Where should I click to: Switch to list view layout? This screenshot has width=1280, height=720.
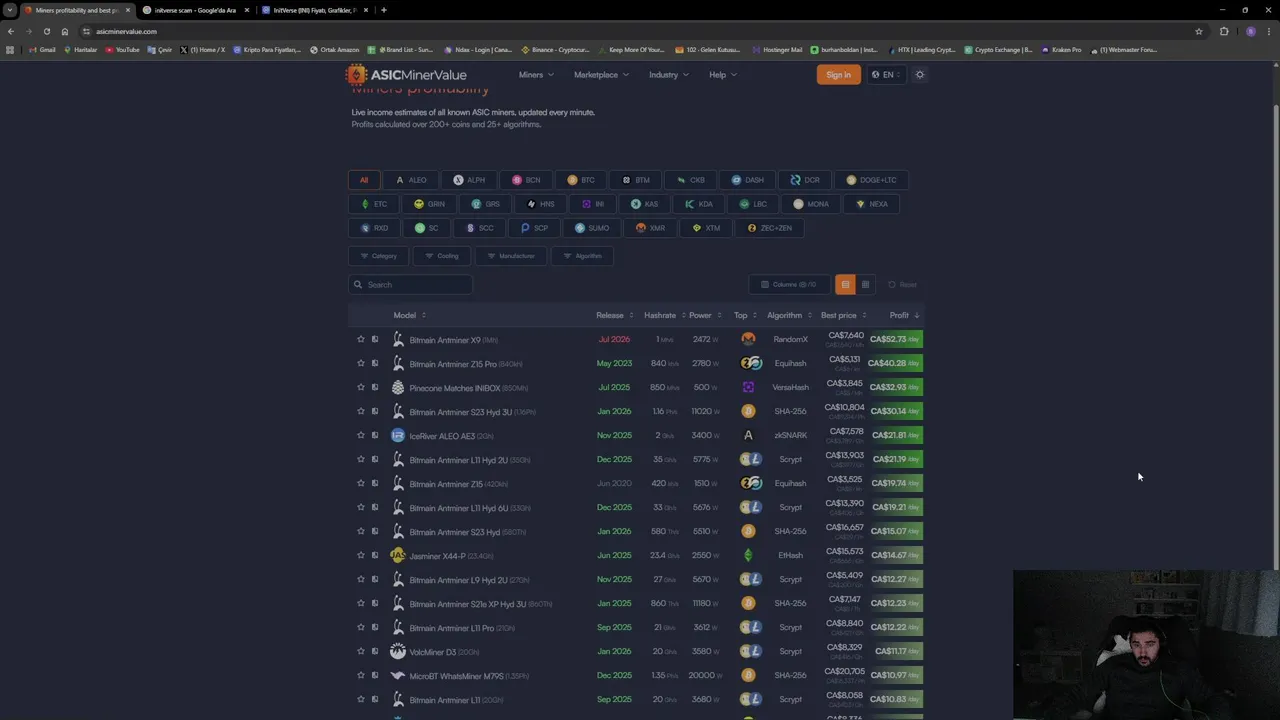click(x=845, y=285)
